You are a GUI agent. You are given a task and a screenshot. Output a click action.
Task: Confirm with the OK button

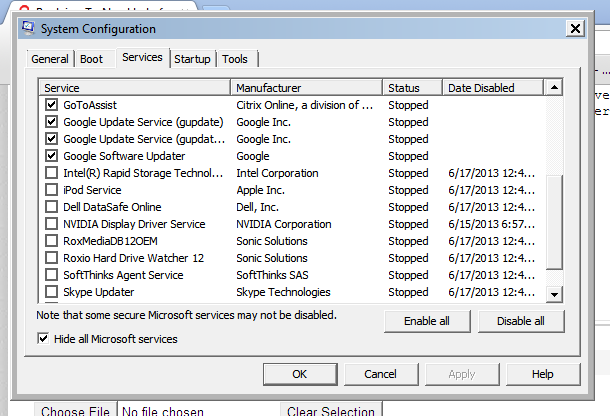(300, 374)
